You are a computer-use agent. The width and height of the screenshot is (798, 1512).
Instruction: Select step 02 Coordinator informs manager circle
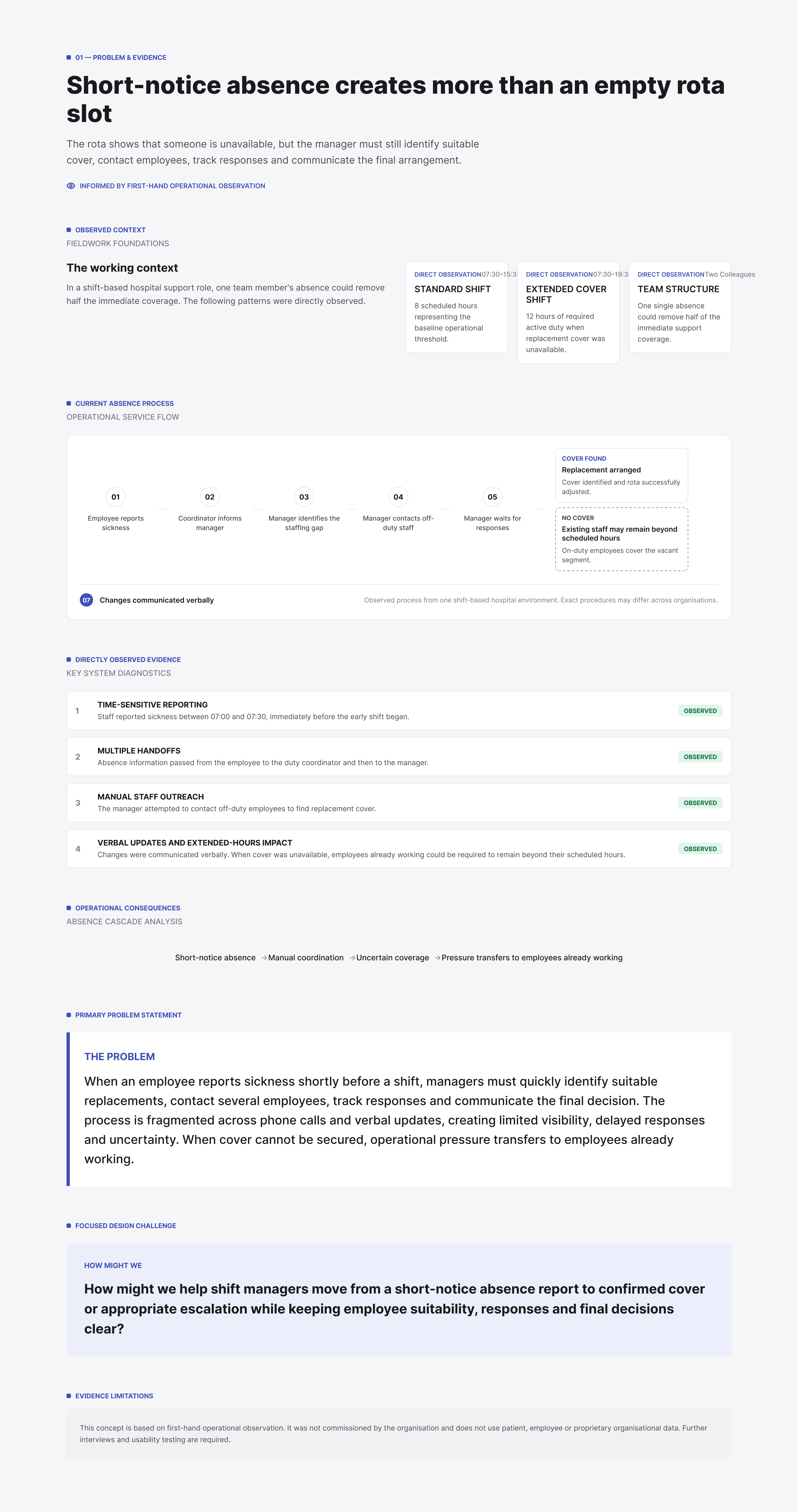click(x=210, y=497)
